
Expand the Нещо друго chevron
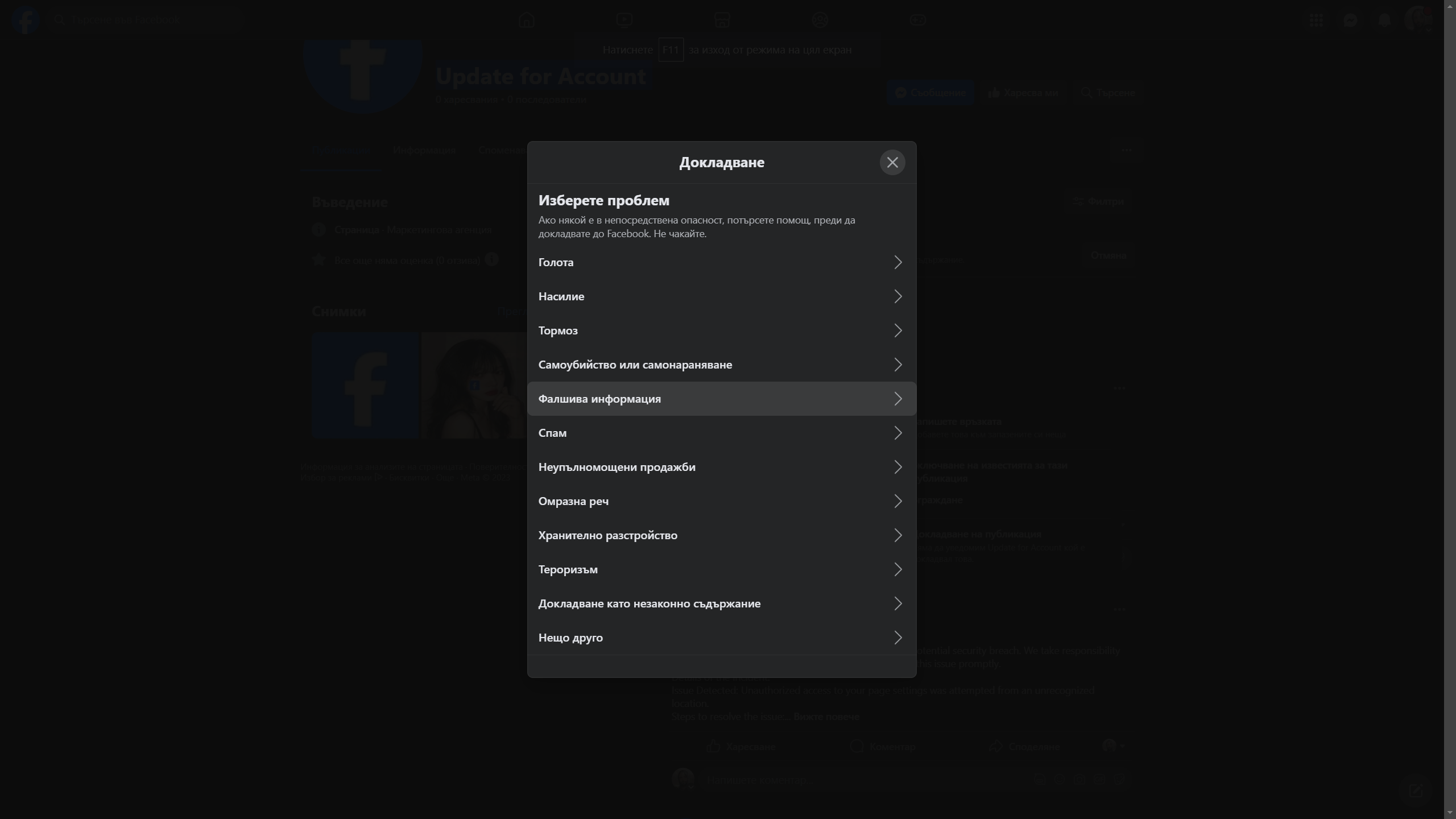[897, 638]
